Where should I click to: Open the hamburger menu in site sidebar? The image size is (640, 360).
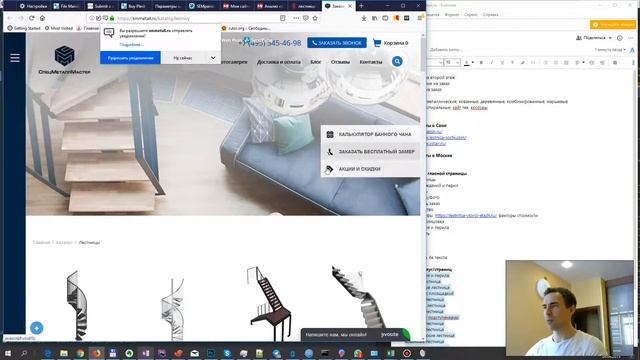tap(15, 58)
